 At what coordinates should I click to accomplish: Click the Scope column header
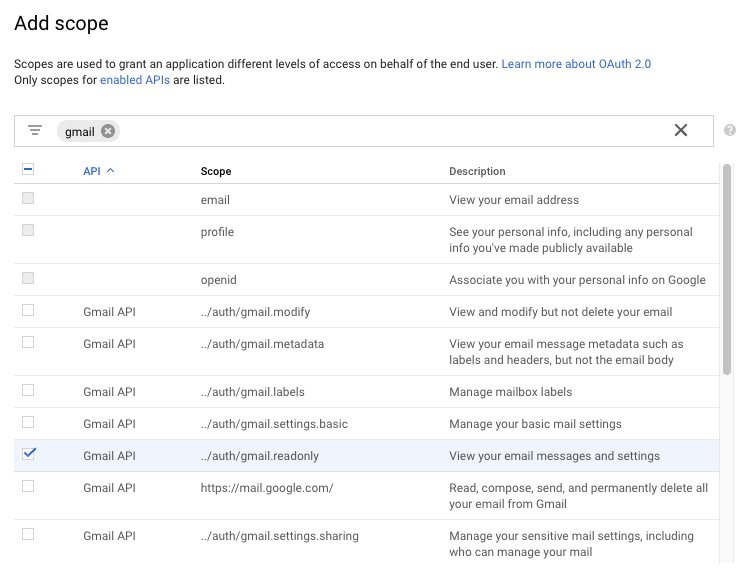(216, 171)
